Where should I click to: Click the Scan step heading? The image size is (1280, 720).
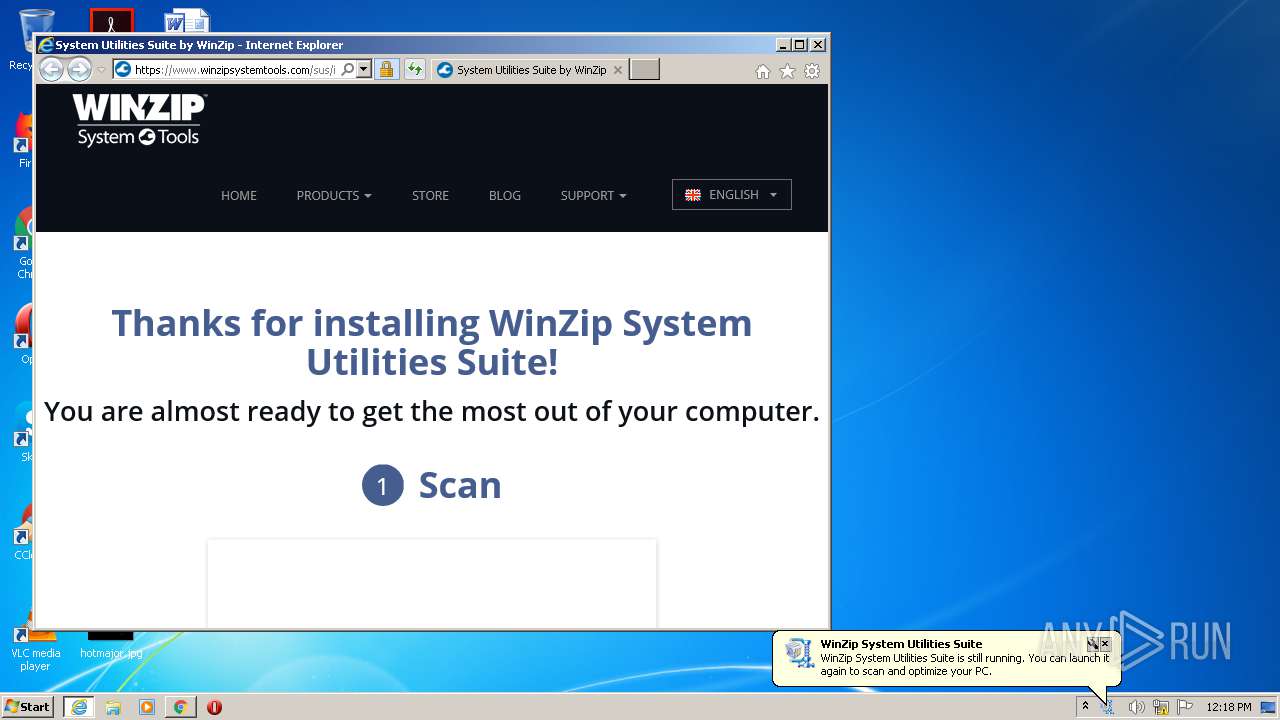pos(460,485)
